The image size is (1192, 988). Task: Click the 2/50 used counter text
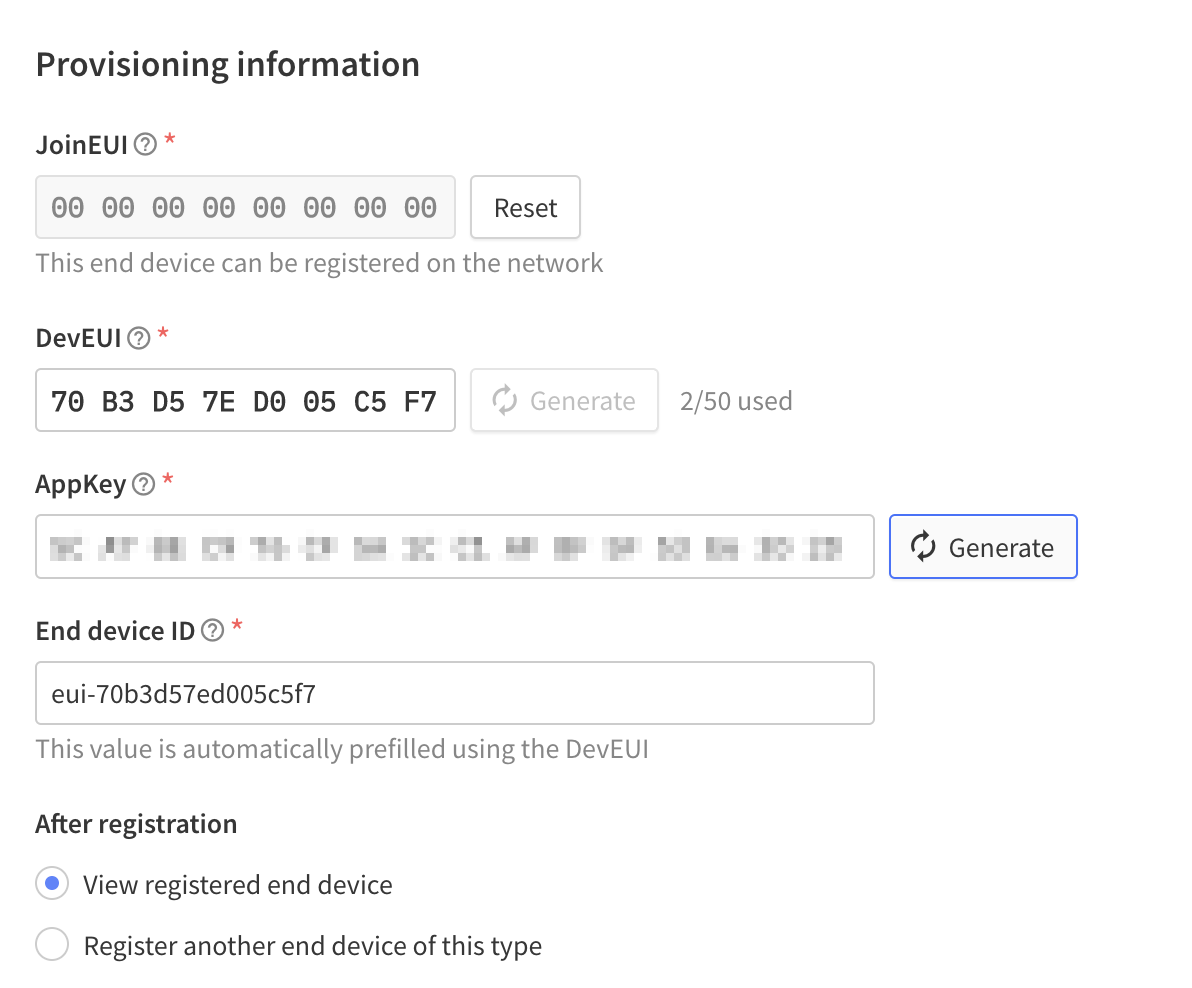click(736, 401)
